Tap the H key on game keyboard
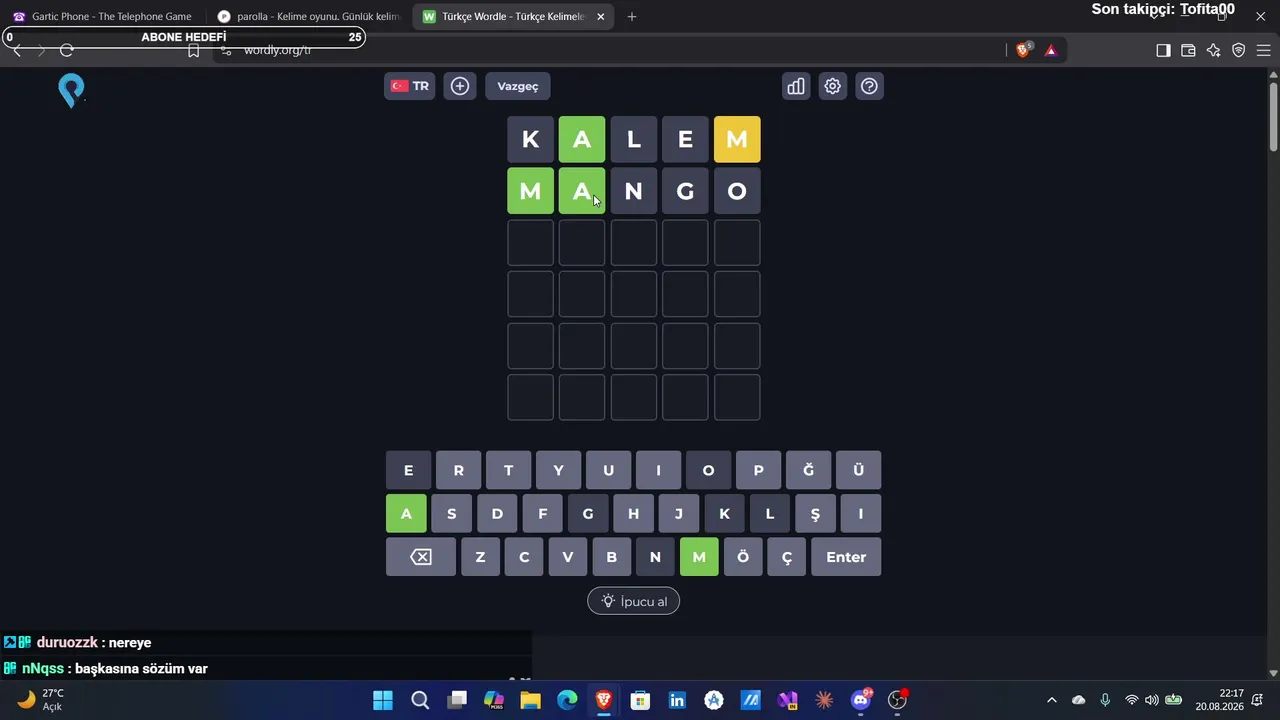1280x720 pixels. pos(633,514)
